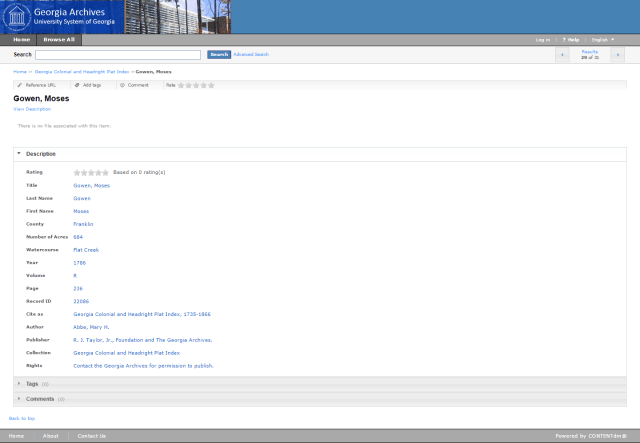This screenshot has width=640, height=443.
Task: Expand the Comments section
Action: click(x=40, y=399)
